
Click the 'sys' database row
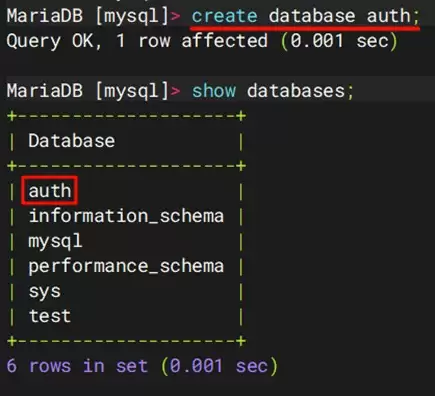45,292
